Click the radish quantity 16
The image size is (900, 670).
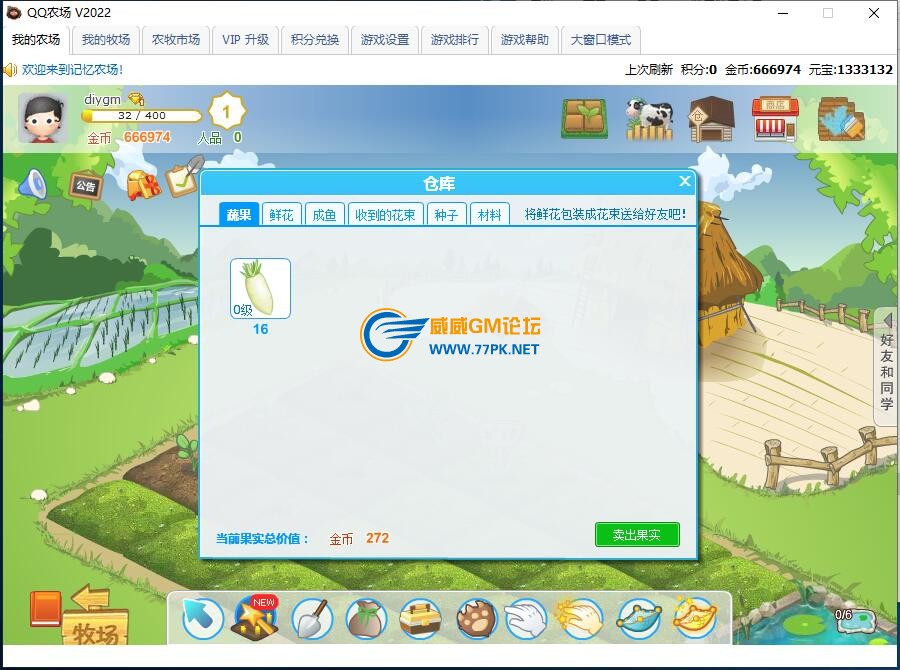pos(260,329)
